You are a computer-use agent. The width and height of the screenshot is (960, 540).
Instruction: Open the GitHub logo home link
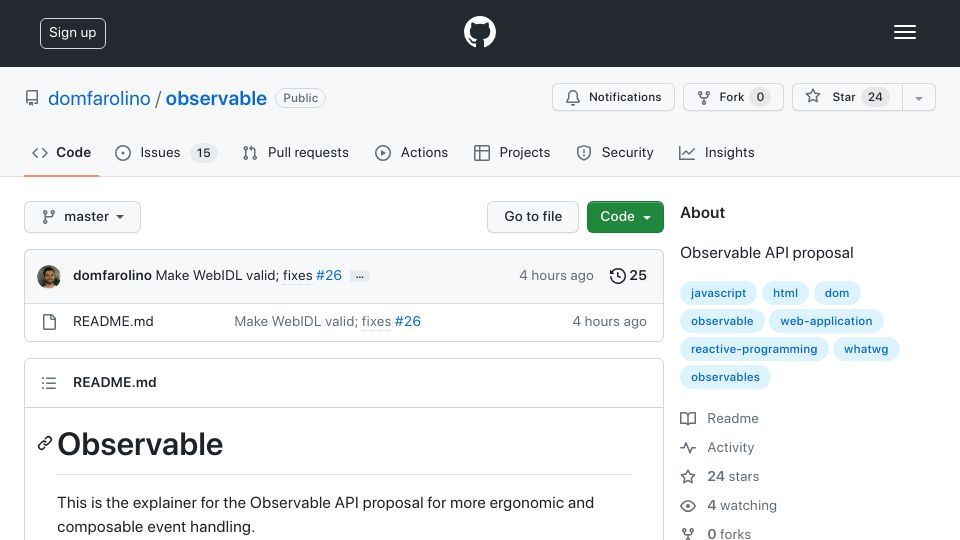[x=479, y=32]
